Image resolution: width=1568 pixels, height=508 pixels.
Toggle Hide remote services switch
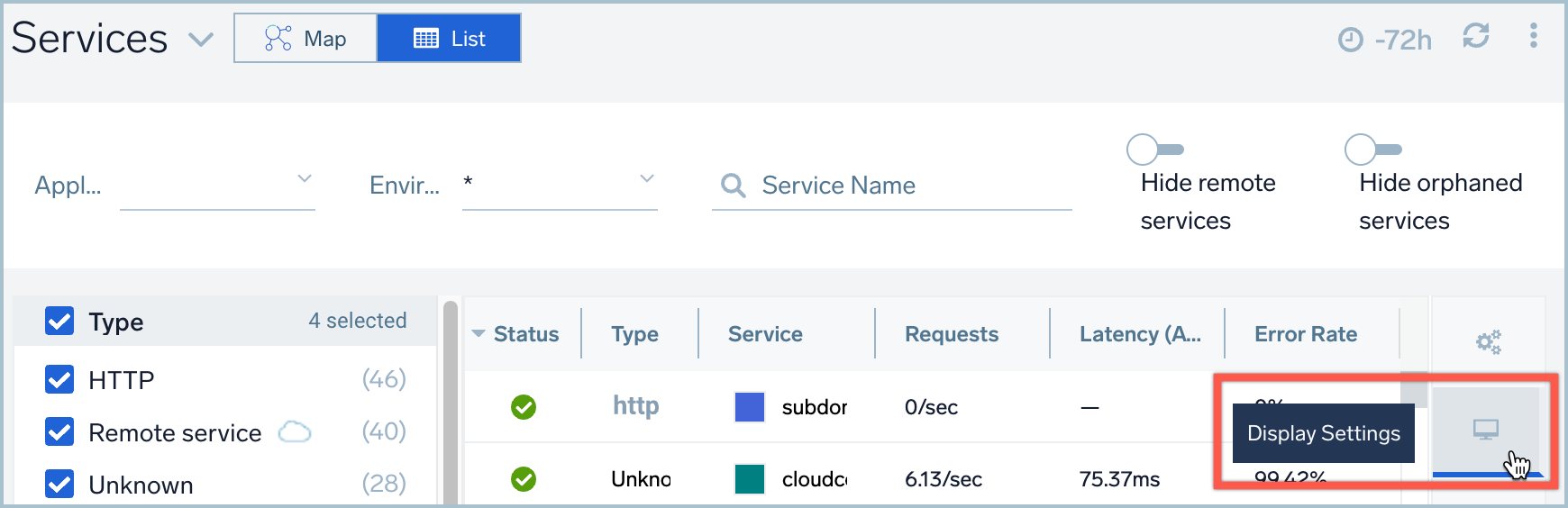click(x=1154, y=150)
